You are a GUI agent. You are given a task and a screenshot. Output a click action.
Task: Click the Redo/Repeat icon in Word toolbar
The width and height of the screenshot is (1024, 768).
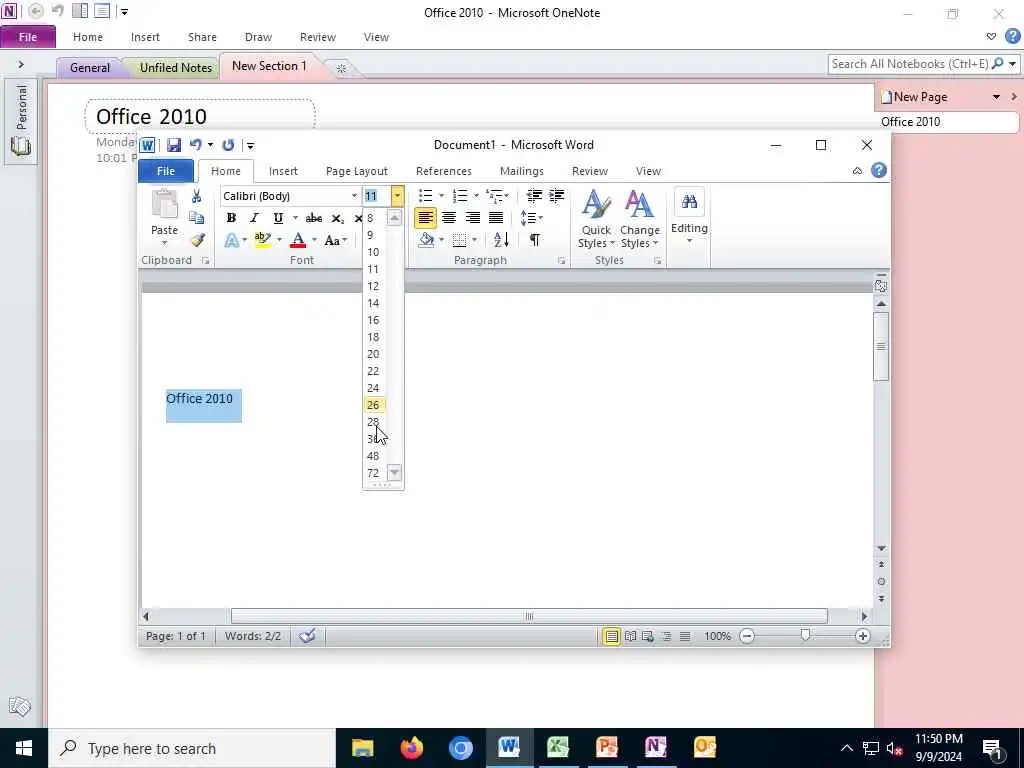pyautogui.click(x=228, y=145)
